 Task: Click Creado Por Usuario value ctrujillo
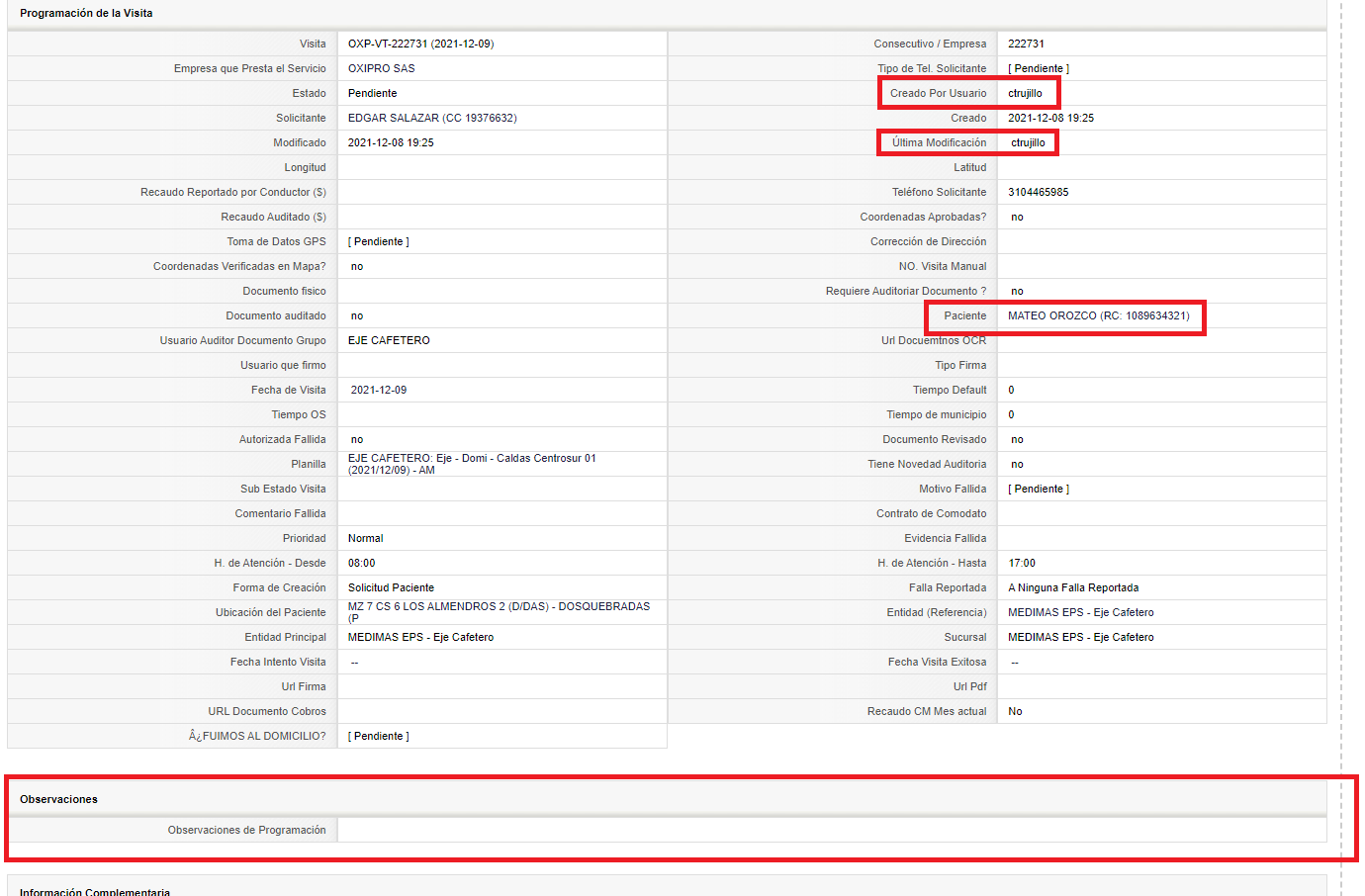click(x=1025, y=93)
